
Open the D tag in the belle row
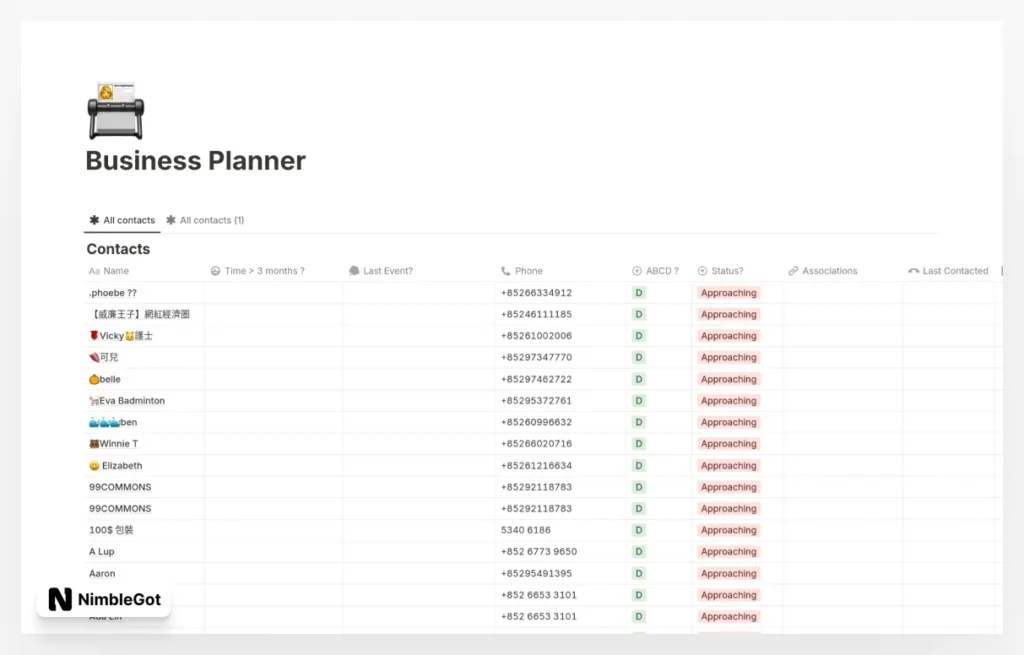638,379
